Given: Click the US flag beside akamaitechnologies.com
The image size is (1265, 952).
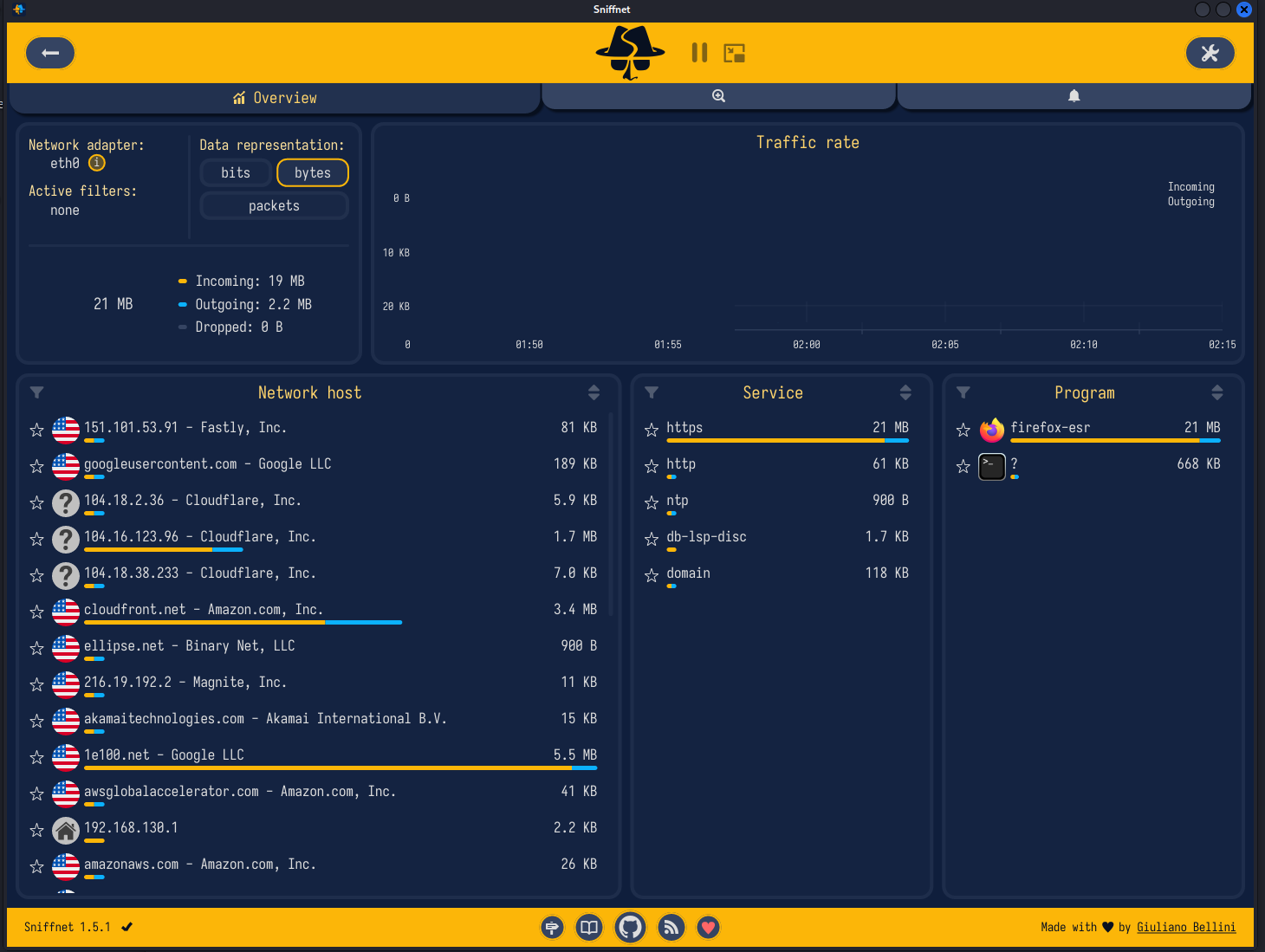Looking at the screenshot, I should (66, 721).
